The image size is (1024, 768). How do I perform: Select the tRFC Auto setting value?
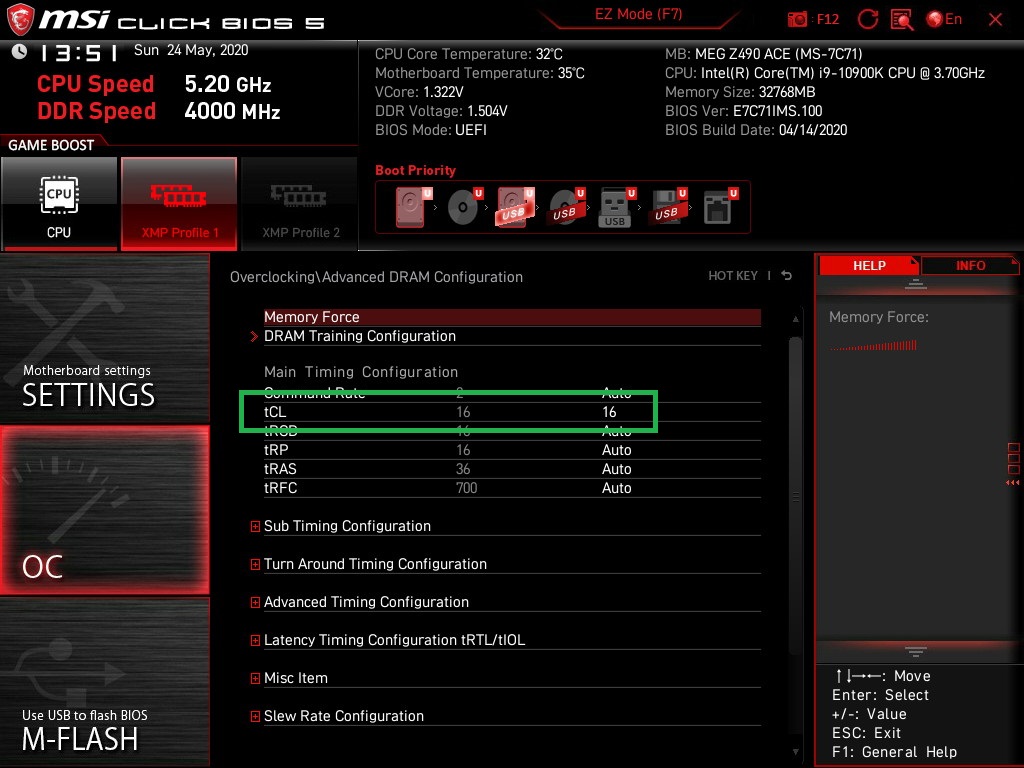[616, 488]
